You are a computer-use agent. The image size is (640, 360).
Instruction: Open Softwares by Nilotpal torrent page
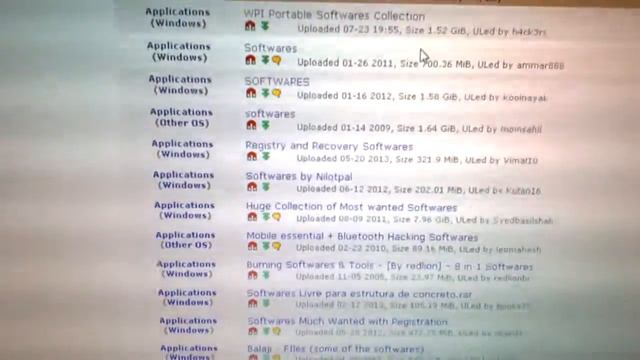(x=299, y=177)
